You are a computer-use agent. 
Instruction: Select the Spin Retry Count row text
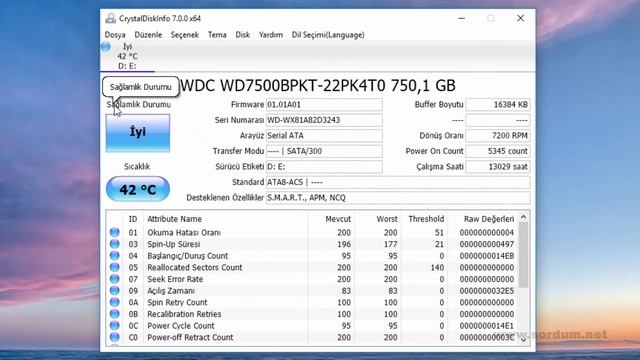[177, 302]
